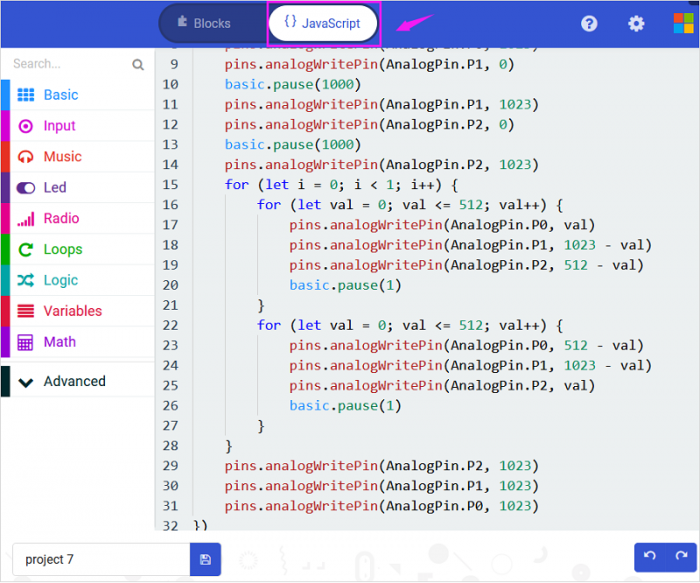This screenshot has width=700, height=583.
Task: Click the Microsoft logo icon
Action: coord(683,24)
